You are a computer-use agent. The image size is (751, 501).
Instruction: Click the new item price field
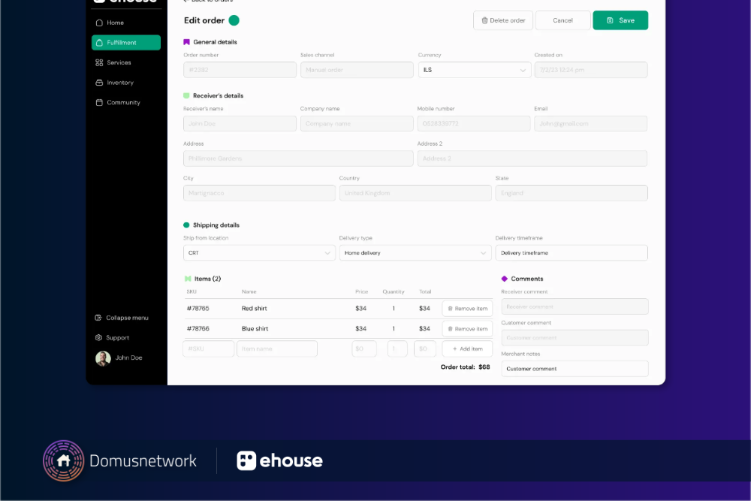[364, 349]
